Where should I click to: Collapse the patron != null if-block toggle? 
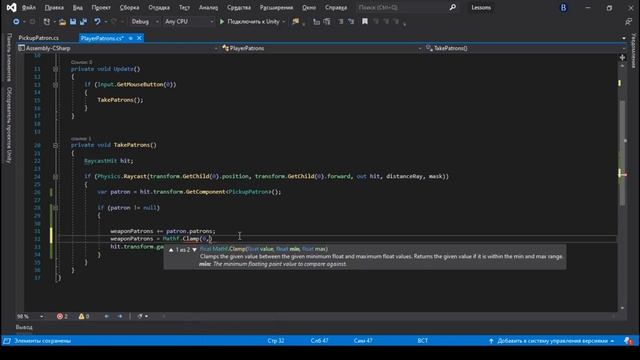coord(56,208)
